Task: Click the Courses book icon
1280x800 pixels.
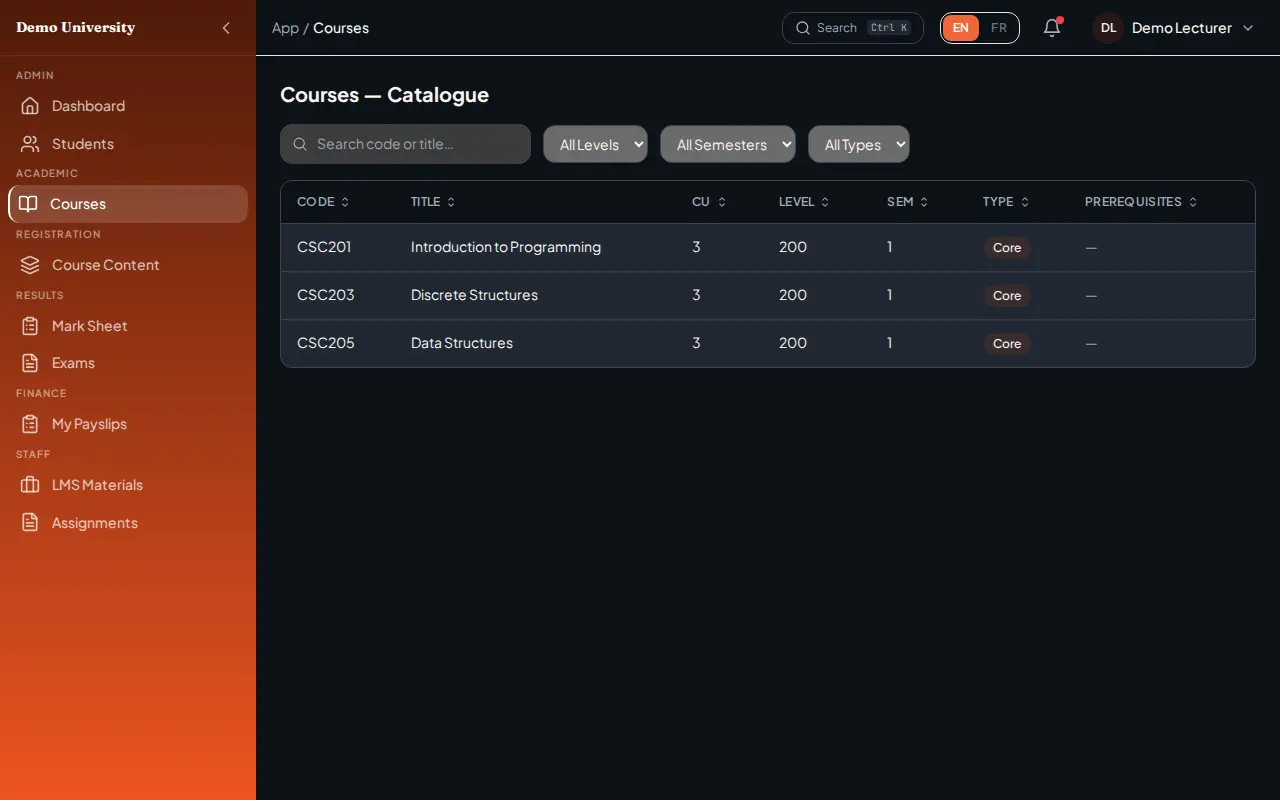Action: (29, 204)
